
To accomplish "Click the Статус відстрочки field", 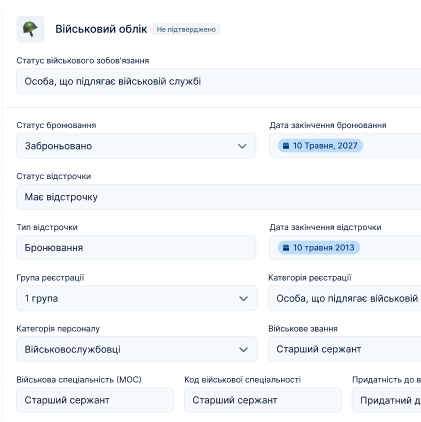I will (219, 197).
